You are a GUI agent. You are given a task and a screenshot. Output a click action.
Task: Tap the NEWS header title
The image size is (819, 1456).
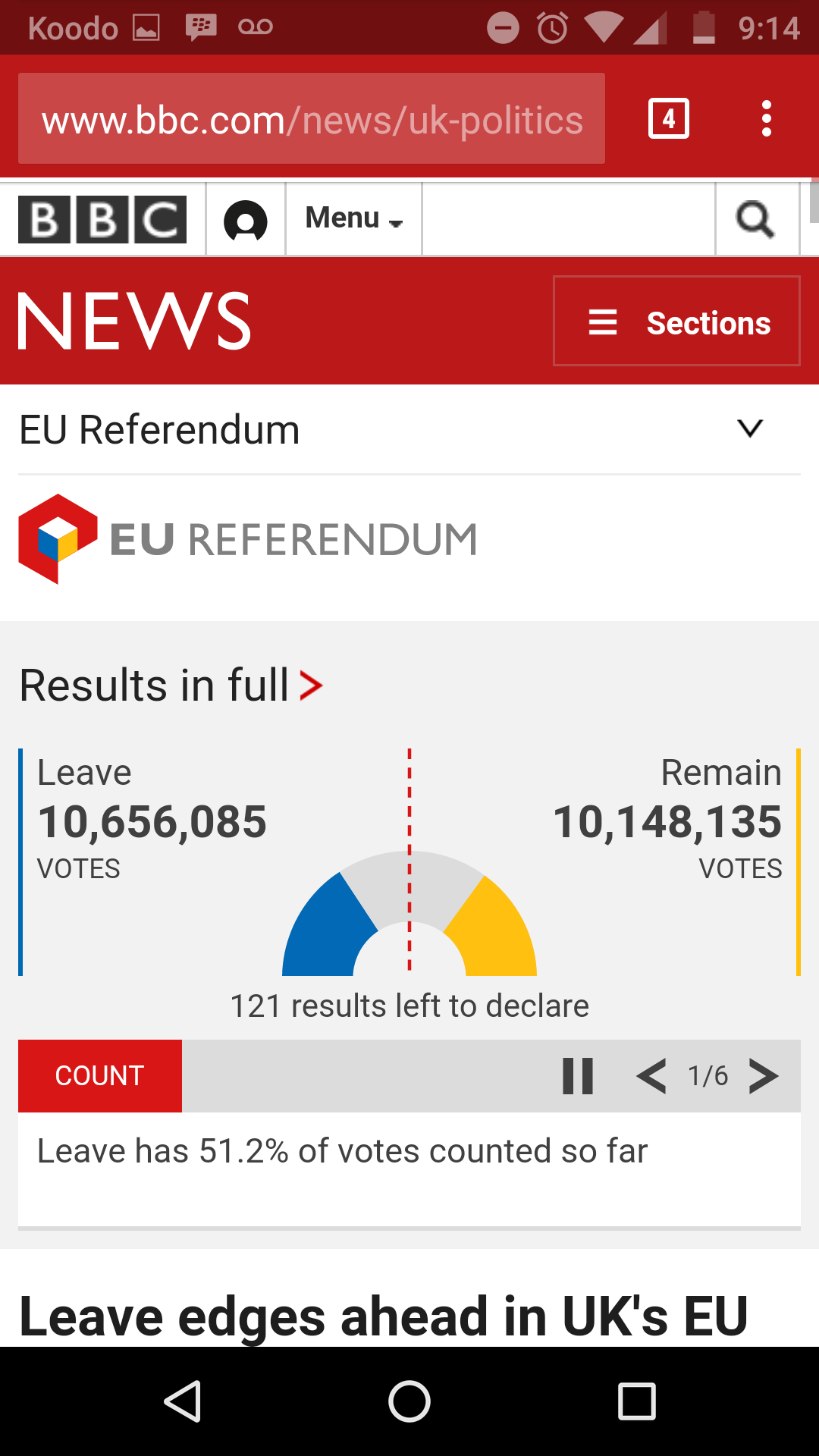tap(134, 321)
